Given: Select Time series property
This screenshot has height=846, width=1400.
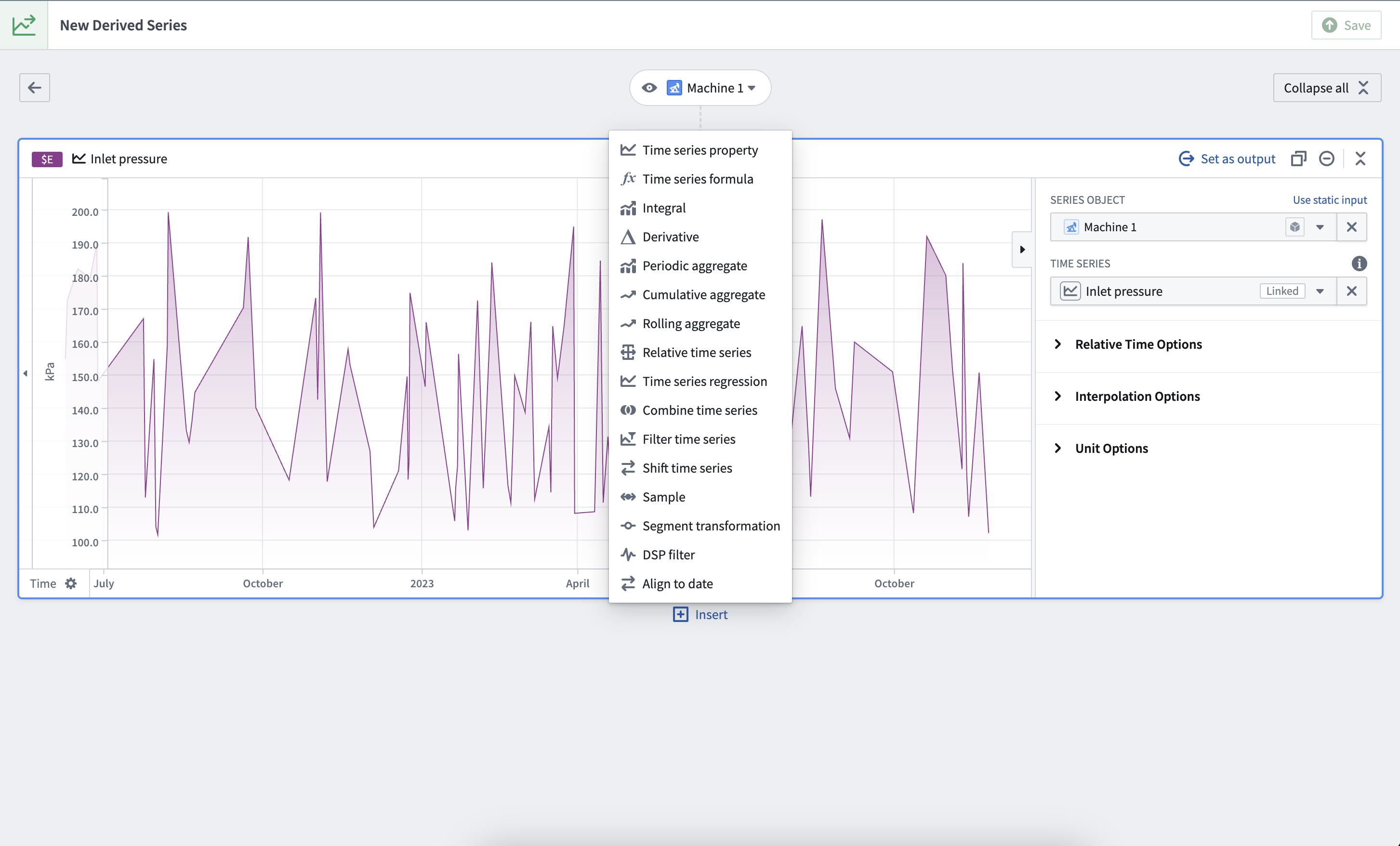Looking at the screenshot, I should pos(700,150).
